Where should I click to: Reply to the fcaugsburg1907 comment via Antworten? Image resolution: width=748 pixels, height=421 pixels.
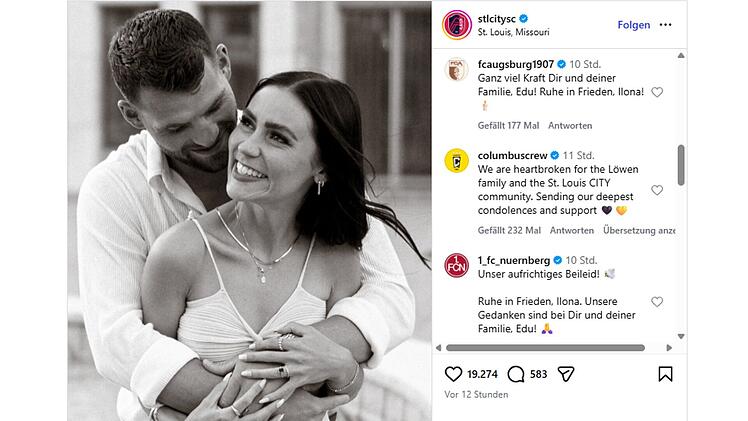[570, 125]
